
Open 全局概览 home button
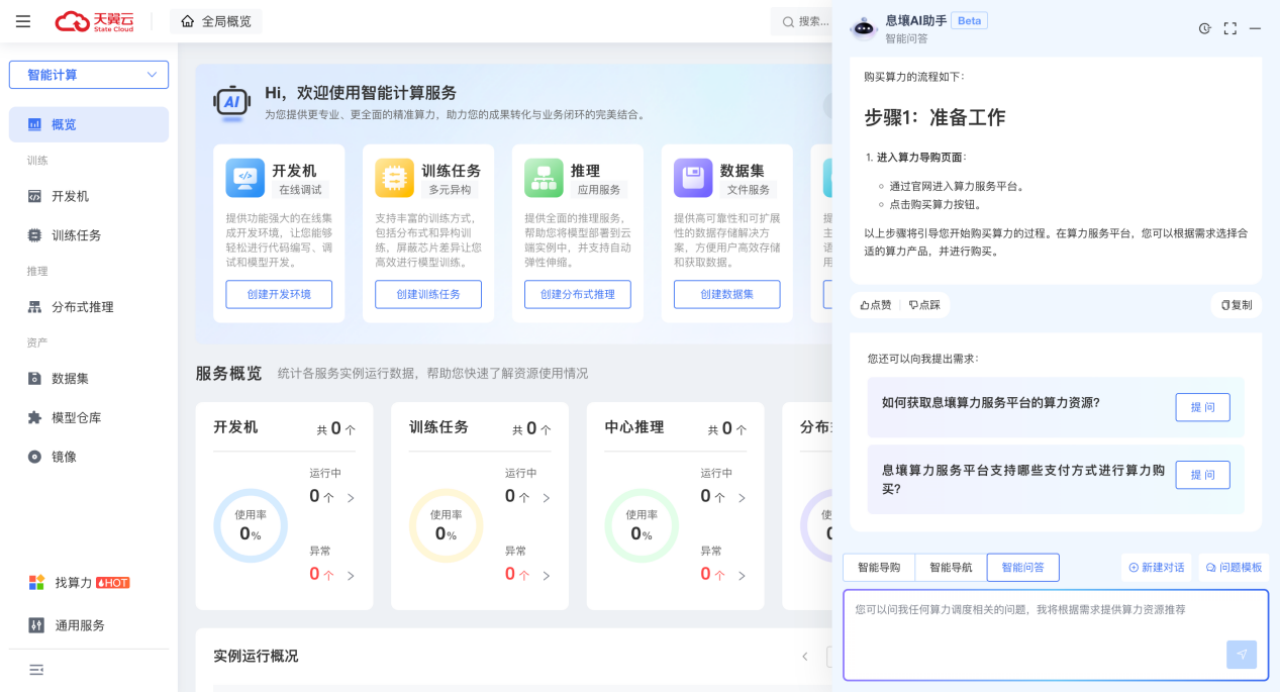point(216,21)
